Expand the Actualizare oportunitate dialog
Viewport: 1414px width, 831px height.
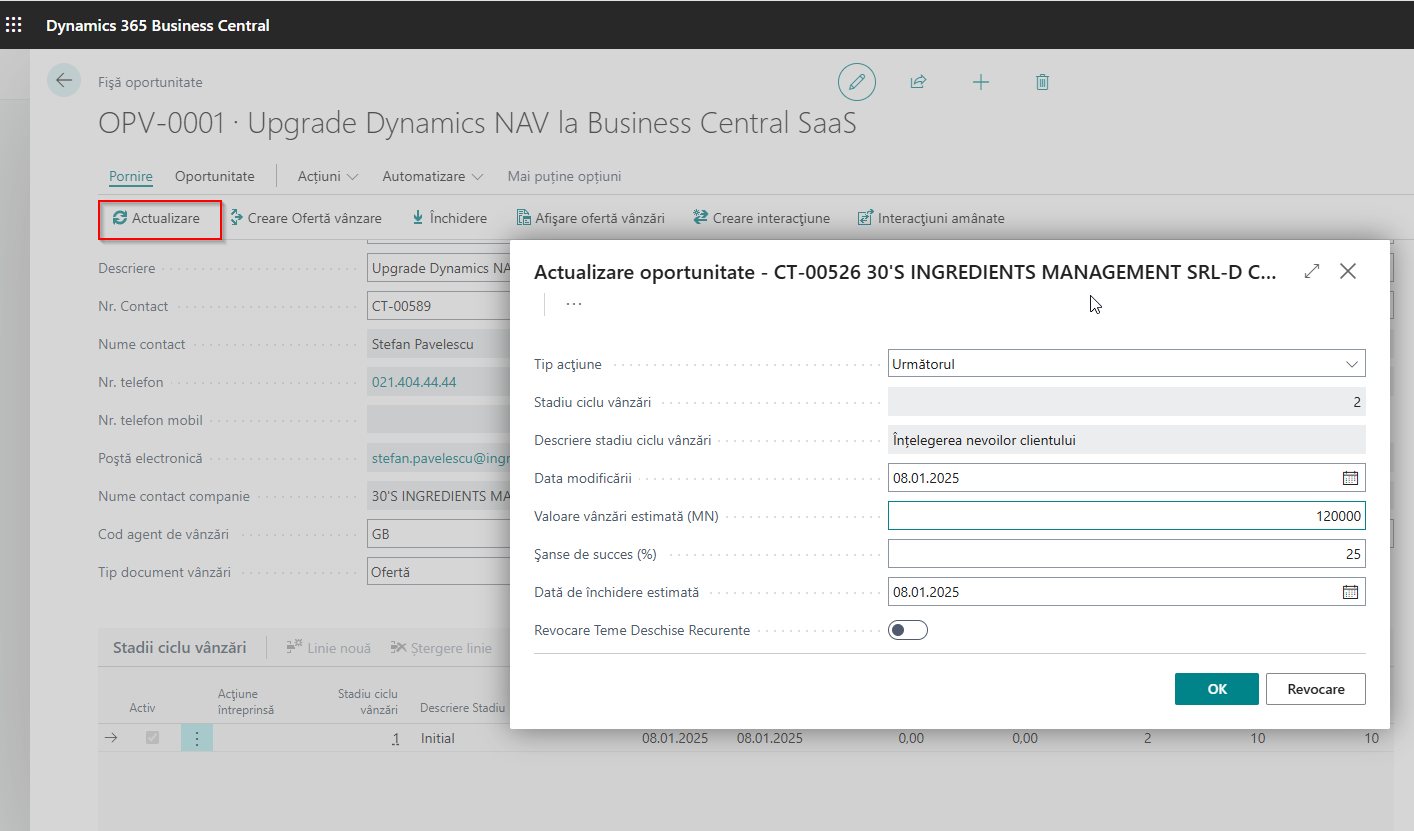point(1312,271)
